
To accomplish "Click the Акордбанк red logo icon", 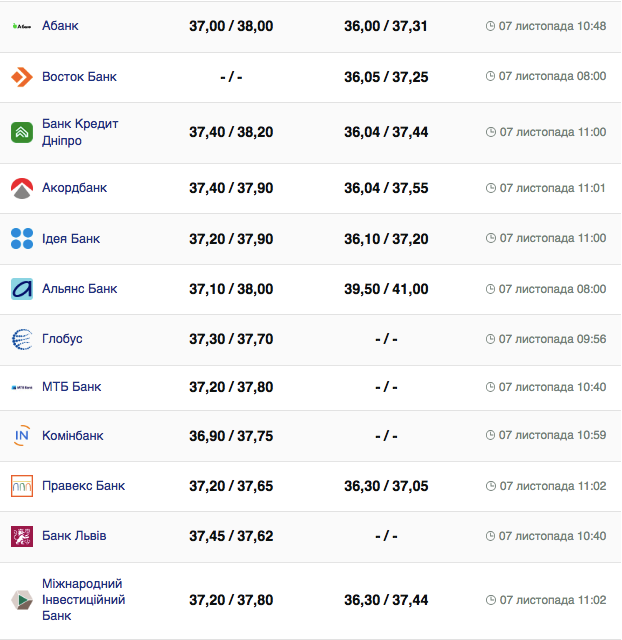I will point(22,188).
